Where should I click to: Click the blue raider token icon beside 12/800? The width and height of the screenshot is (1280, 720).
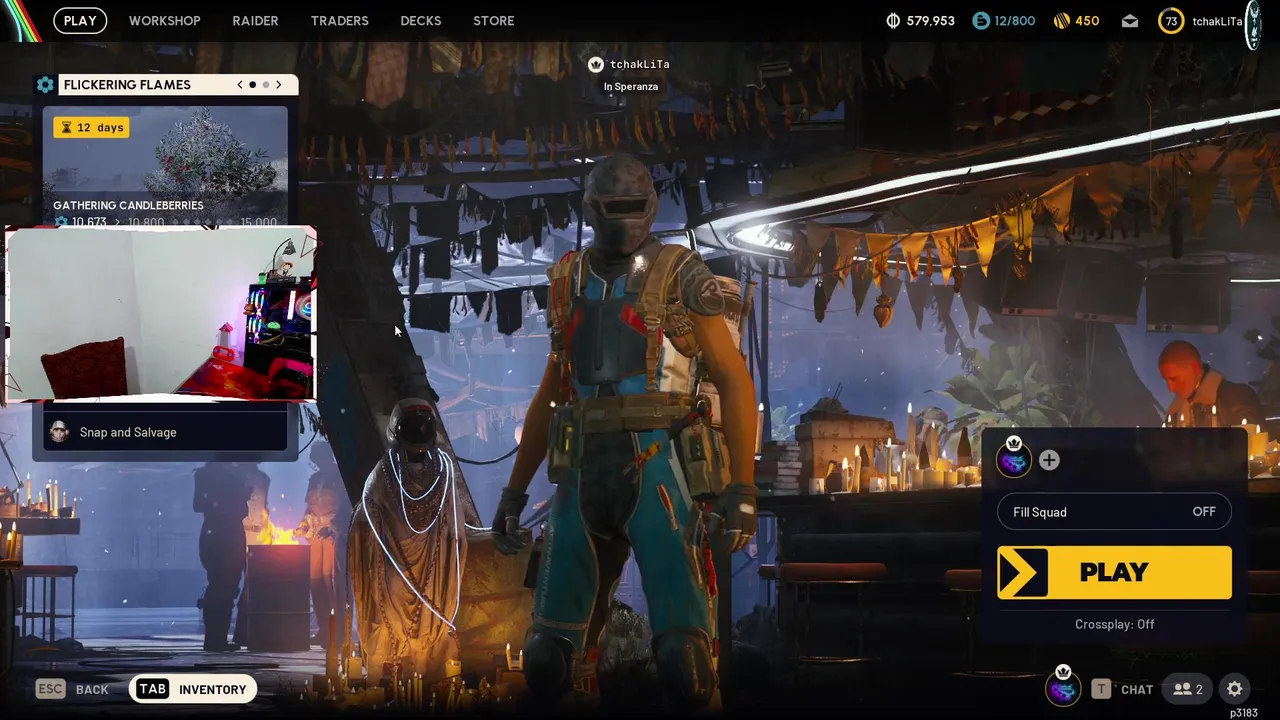click(x=980, y=21)
